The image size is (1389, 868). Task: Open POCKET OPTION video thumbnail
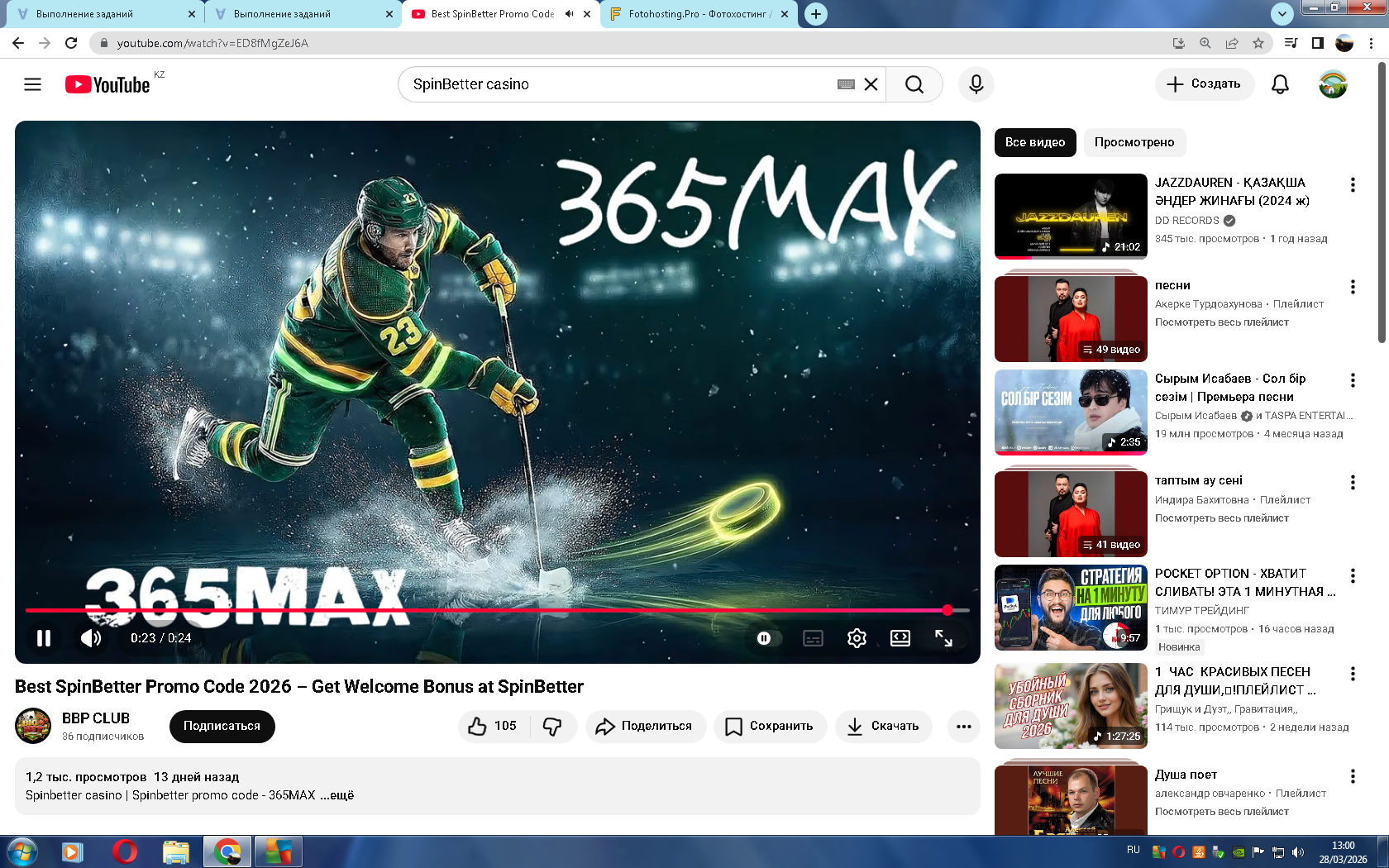click(1071, 608)
